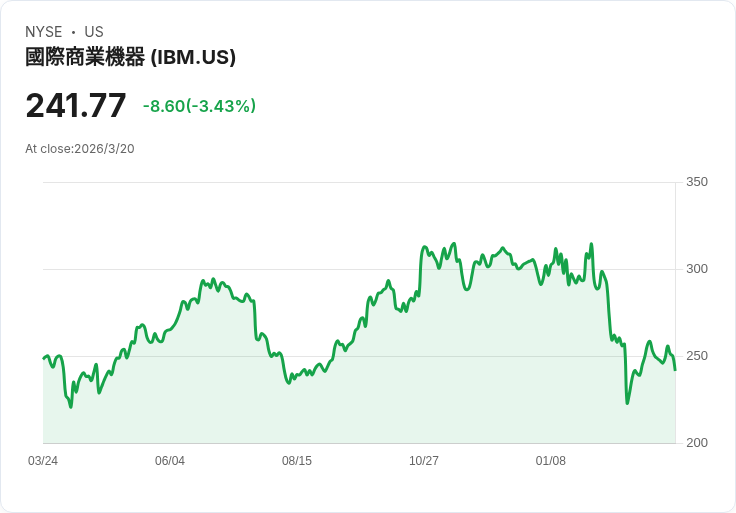
Task: Click the 350 y-axis label
Action: point(697,182)
